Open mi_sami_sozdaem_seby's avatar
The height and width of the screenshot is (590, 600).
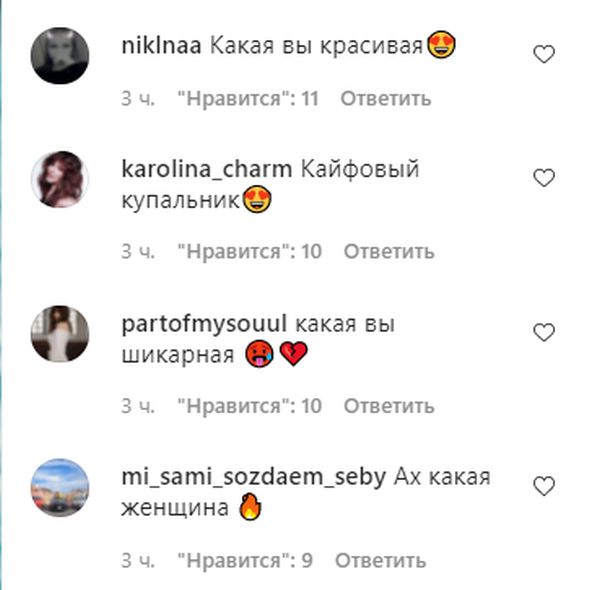pos(60,488)
